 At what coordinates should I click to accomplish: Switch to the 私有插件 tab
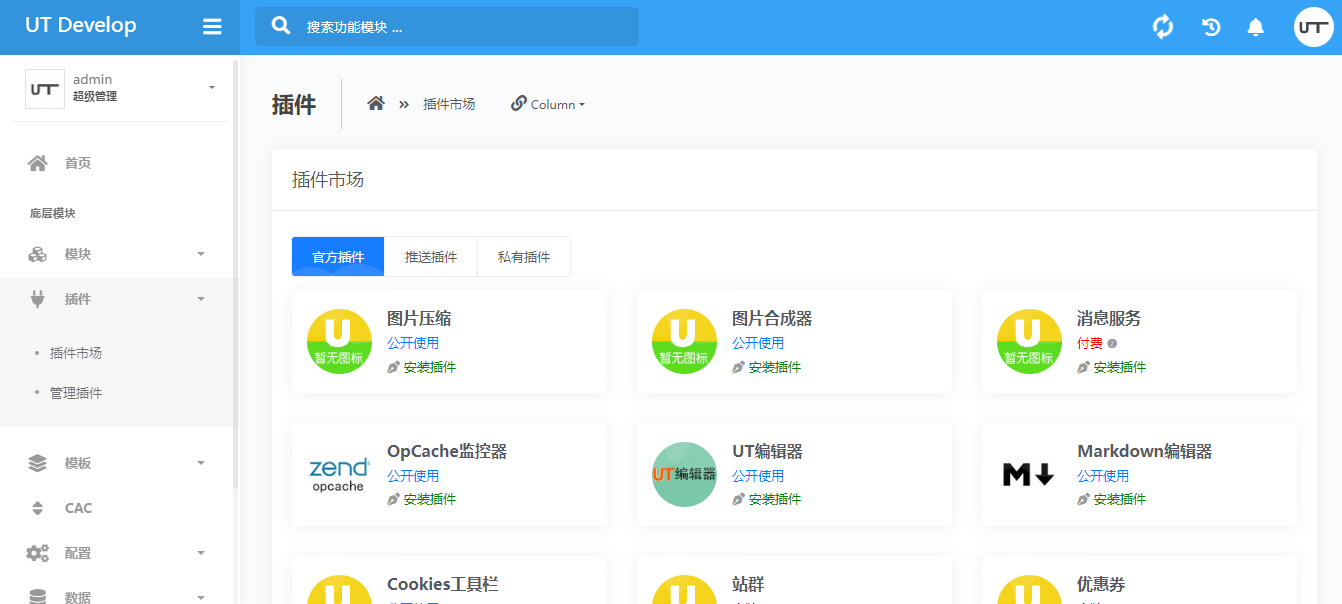[524, 257]
